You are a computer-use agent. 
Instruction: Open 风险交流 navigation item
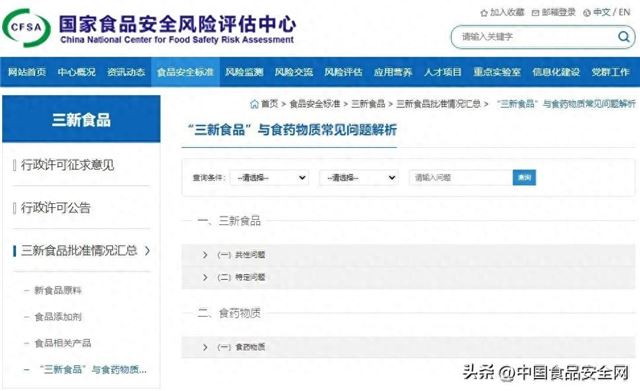tap(294, 72)
